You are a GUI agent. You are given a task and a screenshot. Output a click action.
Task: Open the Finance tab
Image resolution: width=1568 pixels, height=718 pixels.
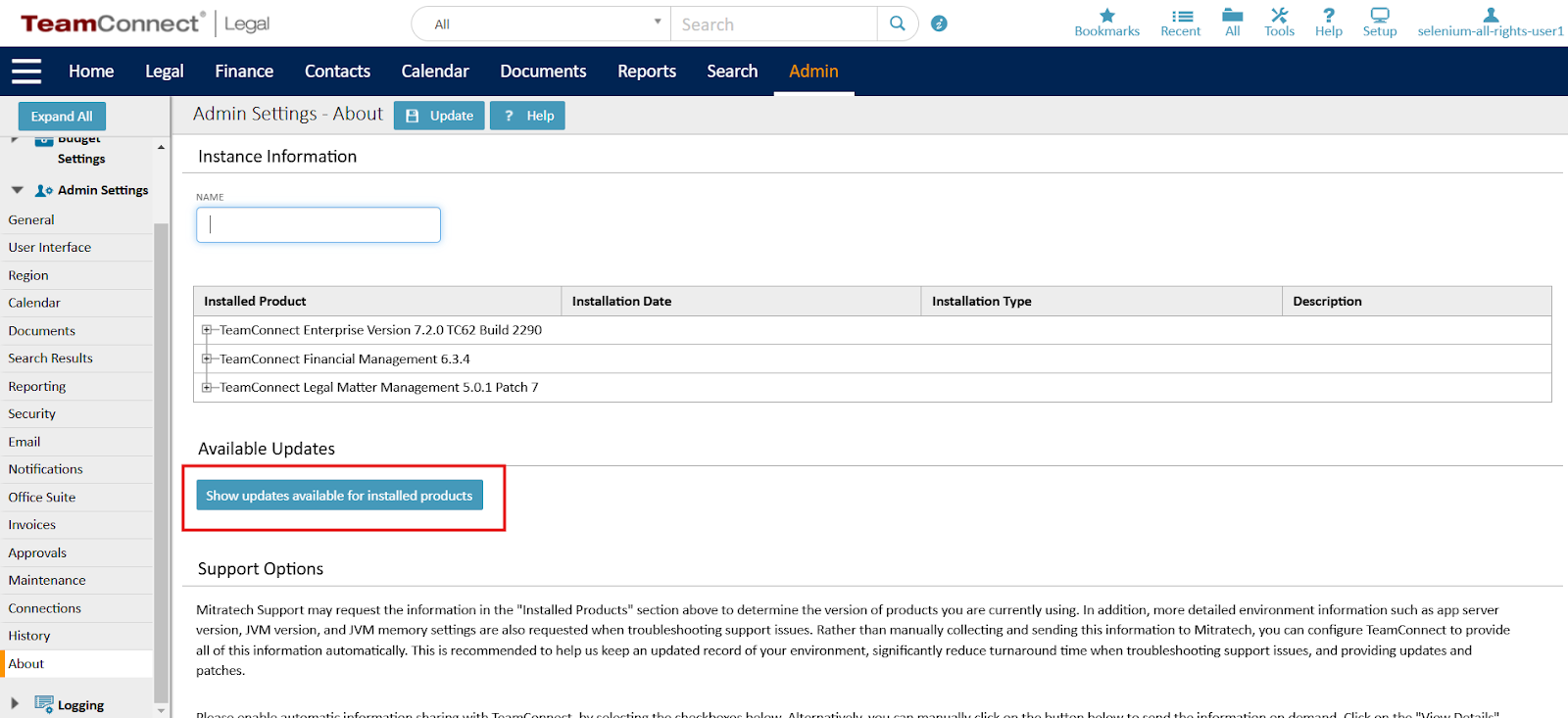(244, 72)
